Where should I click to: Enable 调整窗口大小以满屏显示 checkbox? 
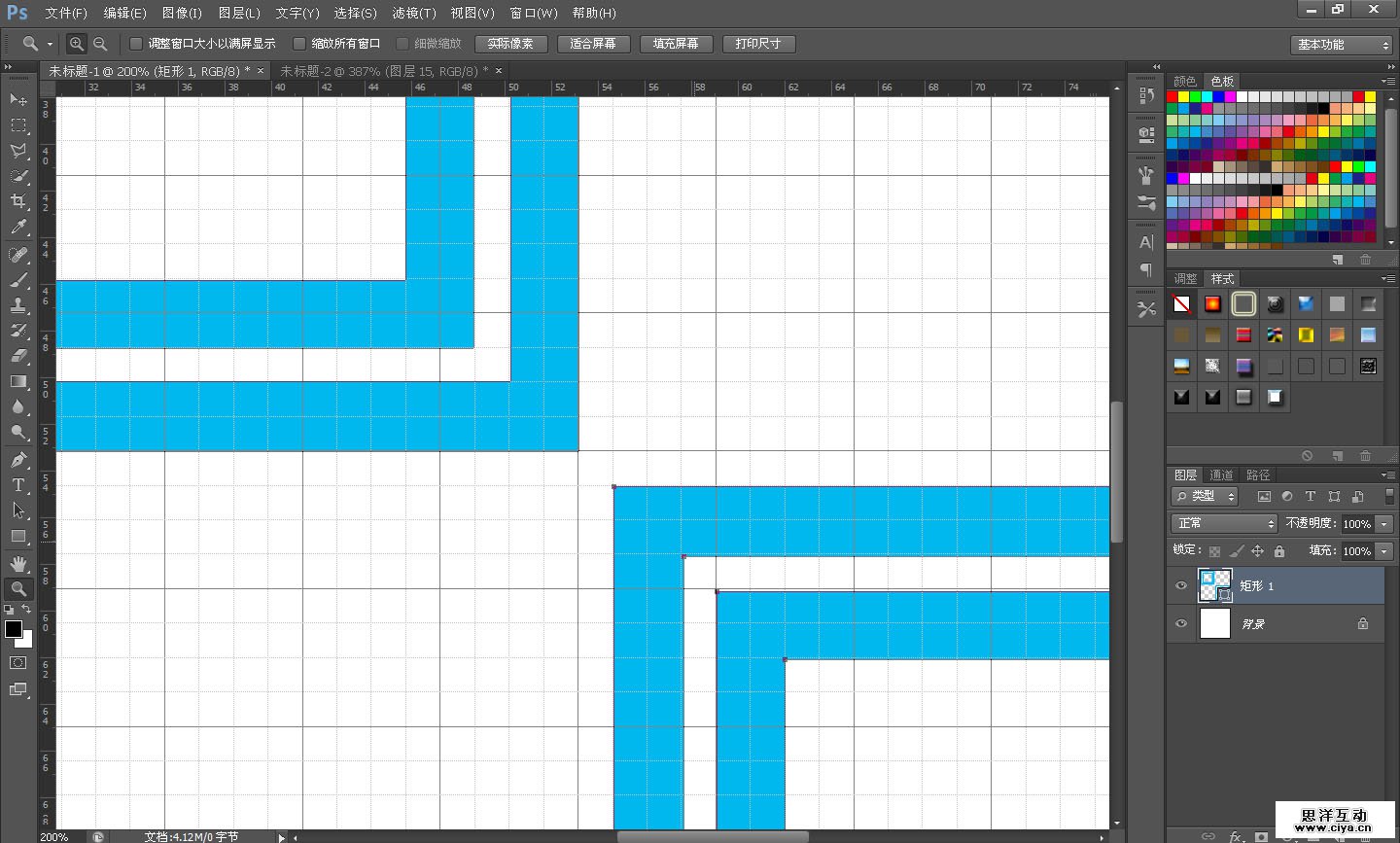136,44
